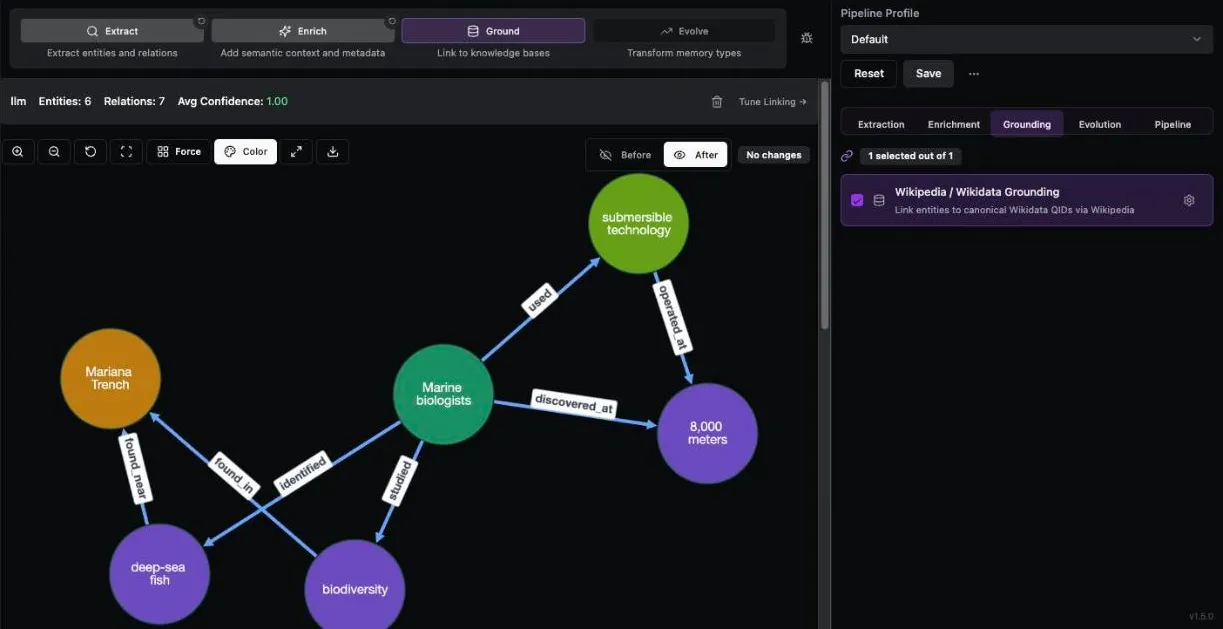Open the Pipeline Profile Default dropdown
The height and width of the screenshot is (629, 1223).
pos(1027,39)
